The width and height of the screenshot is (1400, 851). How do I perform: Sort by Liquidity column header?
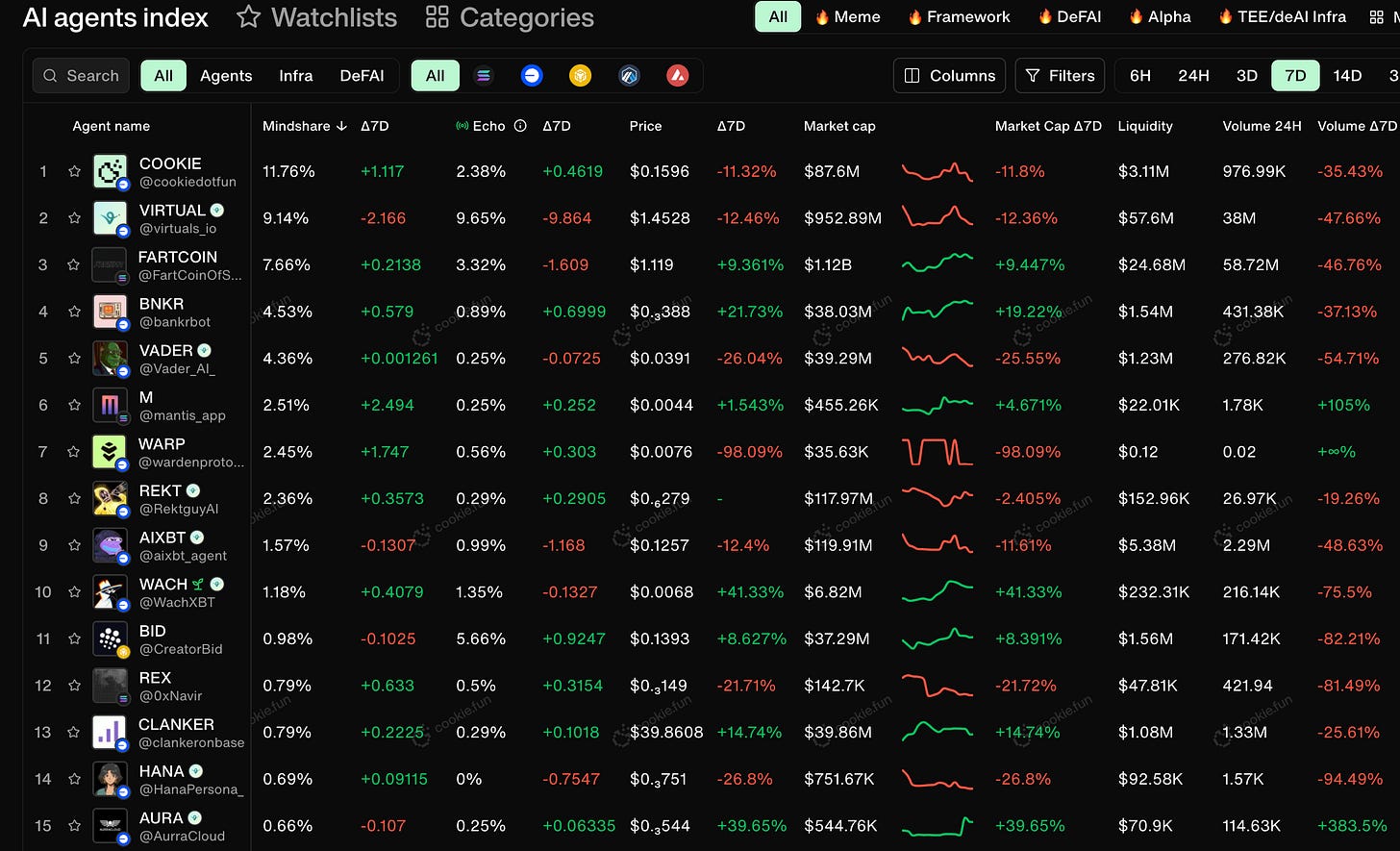tap(1145, 126)
